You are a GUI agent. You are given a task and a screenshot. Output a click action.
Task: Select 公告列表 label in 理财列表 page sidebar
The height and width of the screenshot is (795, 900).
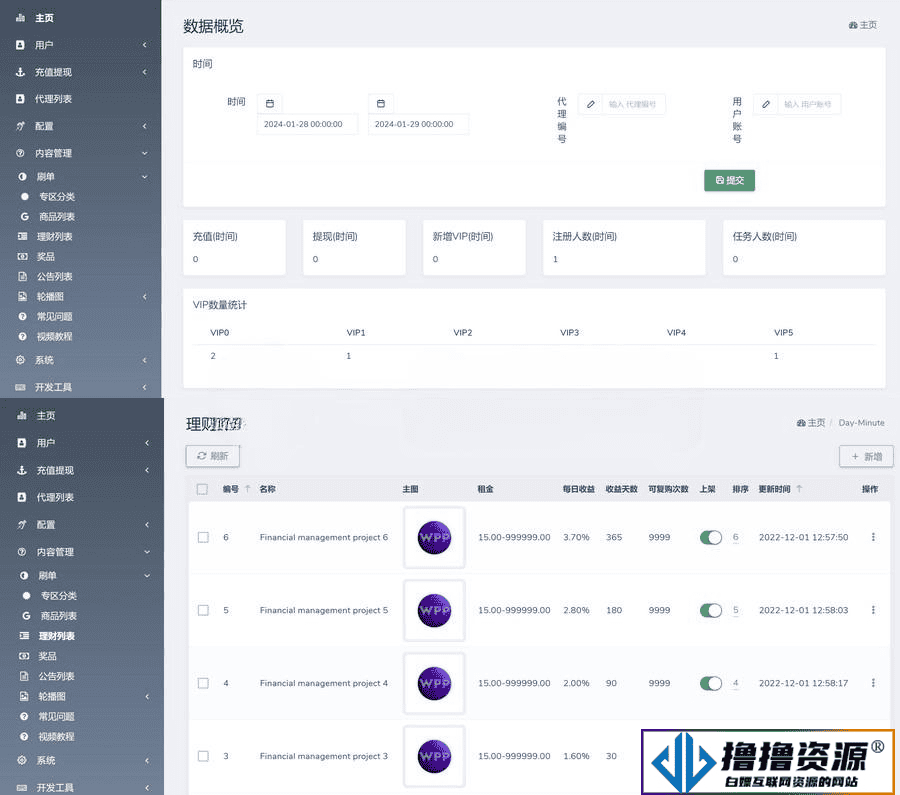[56, 676]
